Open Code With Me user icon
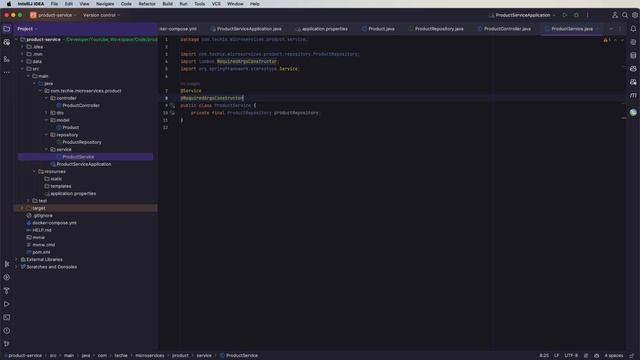The width and height of the screenshot is (640, 360). [x=615, y=15]
